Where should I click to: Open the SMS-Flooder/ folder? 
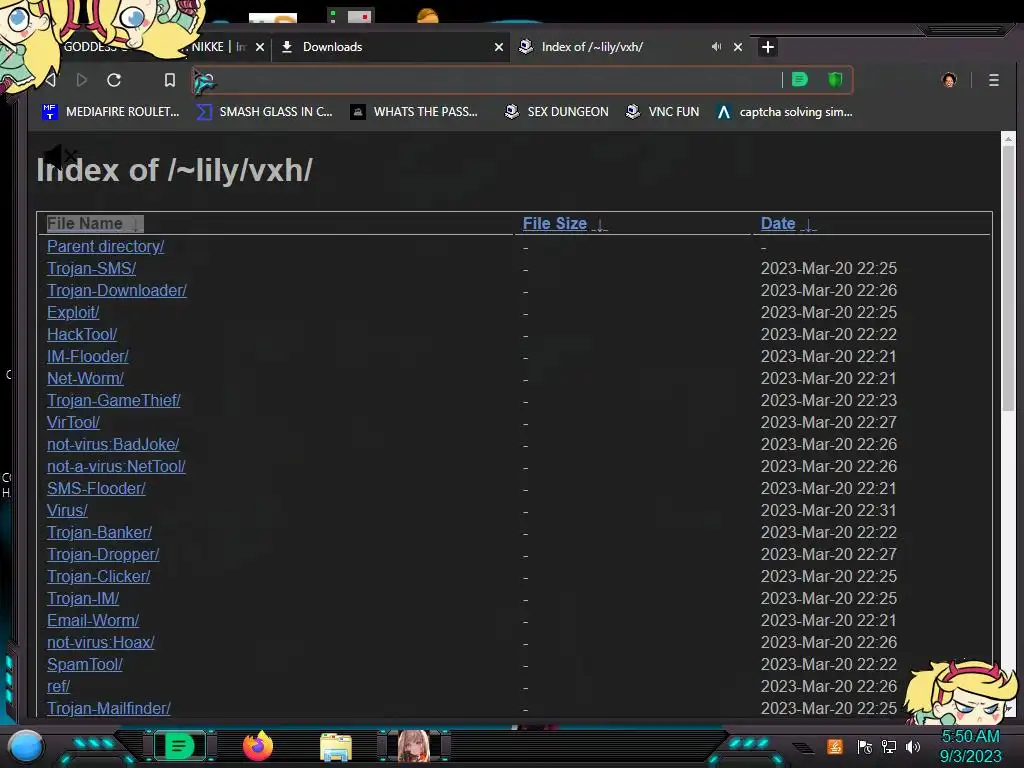(96, 488)
